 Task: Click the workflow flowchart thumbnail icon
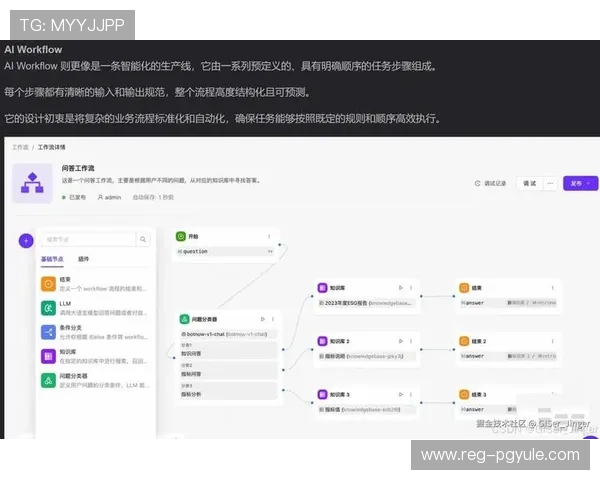tap(32, 183)
